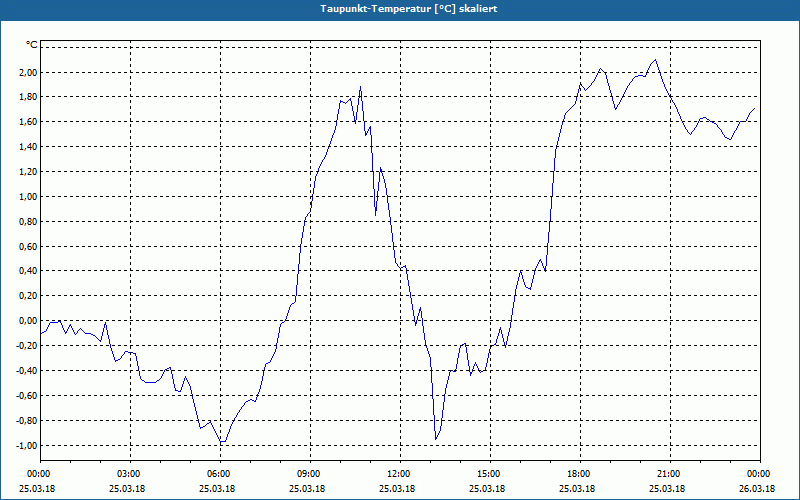Screen dimensions: 800x500
Task: Click the 21:00 time label
Action: [669, 474]
